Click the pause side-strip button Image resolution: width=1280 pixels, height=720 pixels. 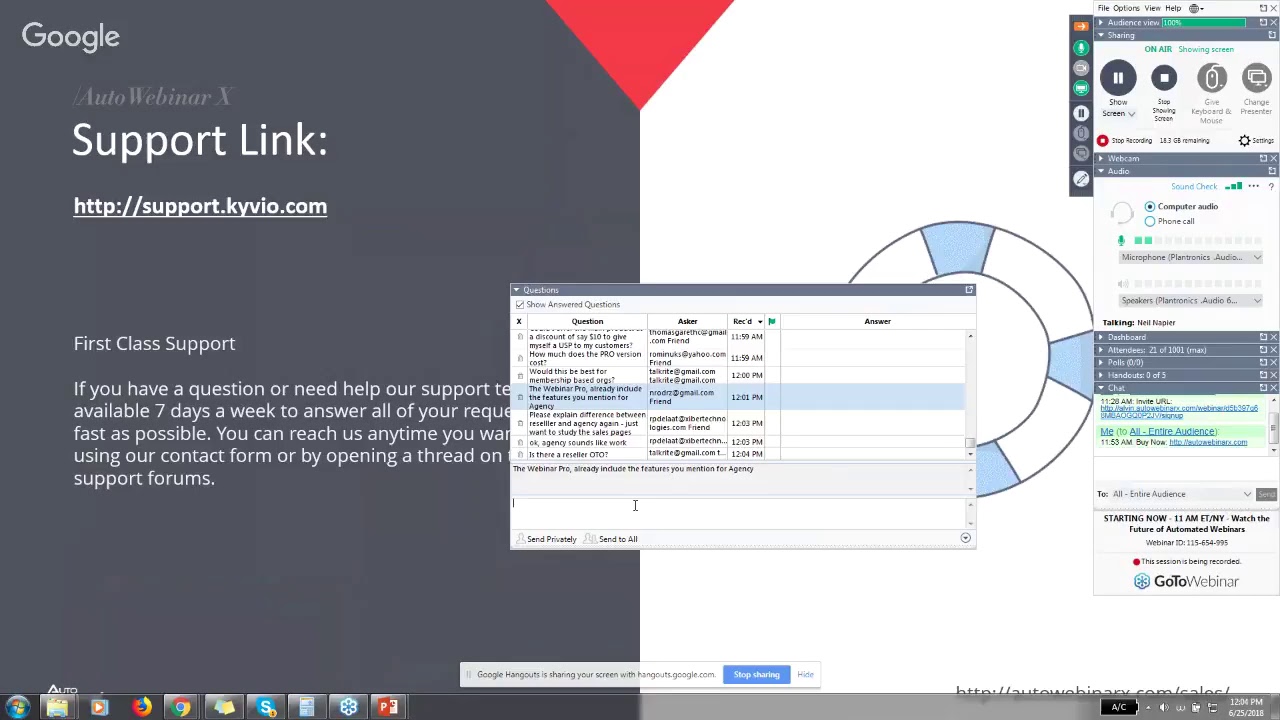1081,113
